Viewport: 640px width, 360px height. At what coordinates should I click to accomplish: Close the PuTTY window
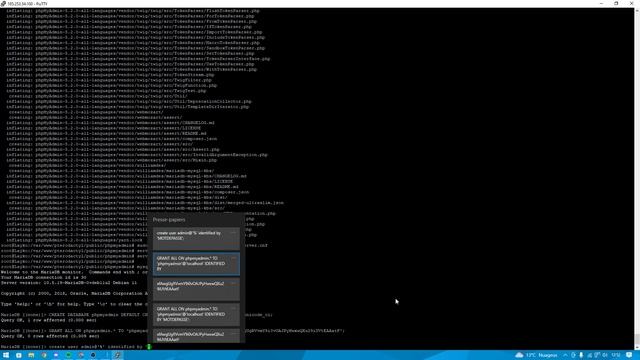[x=631, y=3]
